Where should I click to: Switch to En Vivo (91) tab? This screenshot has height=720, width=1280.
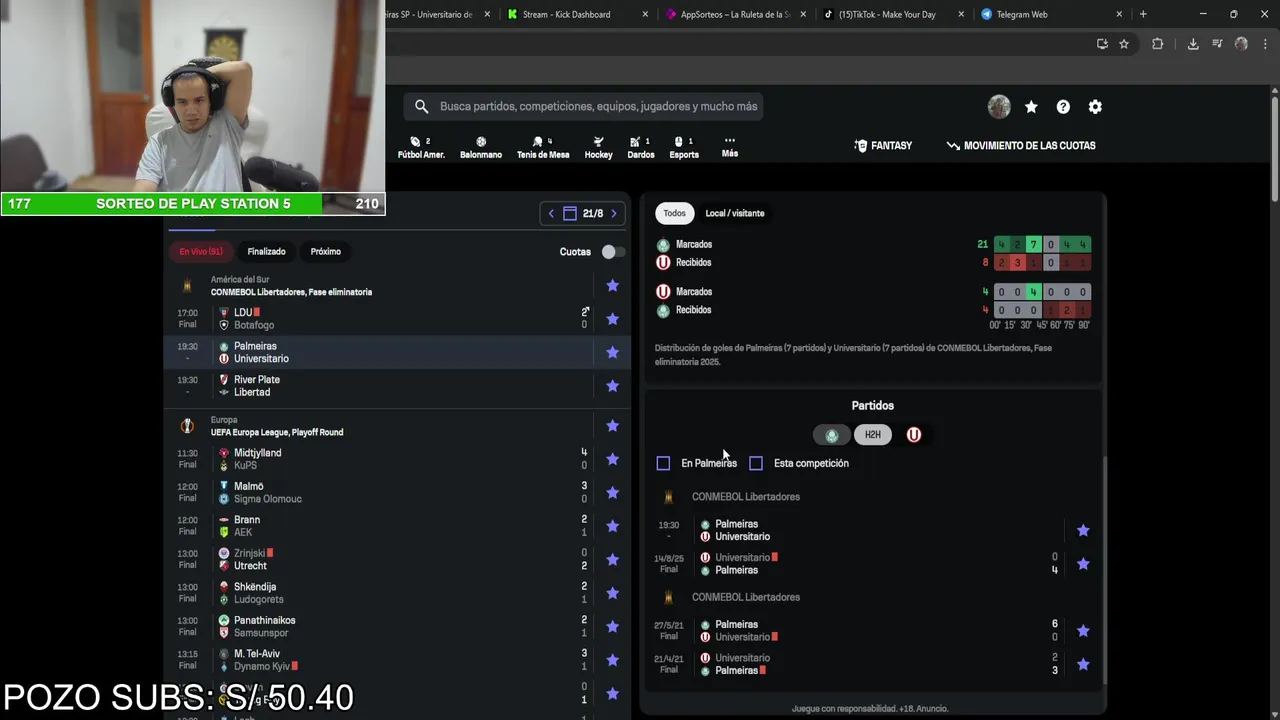tap(201, 252)
